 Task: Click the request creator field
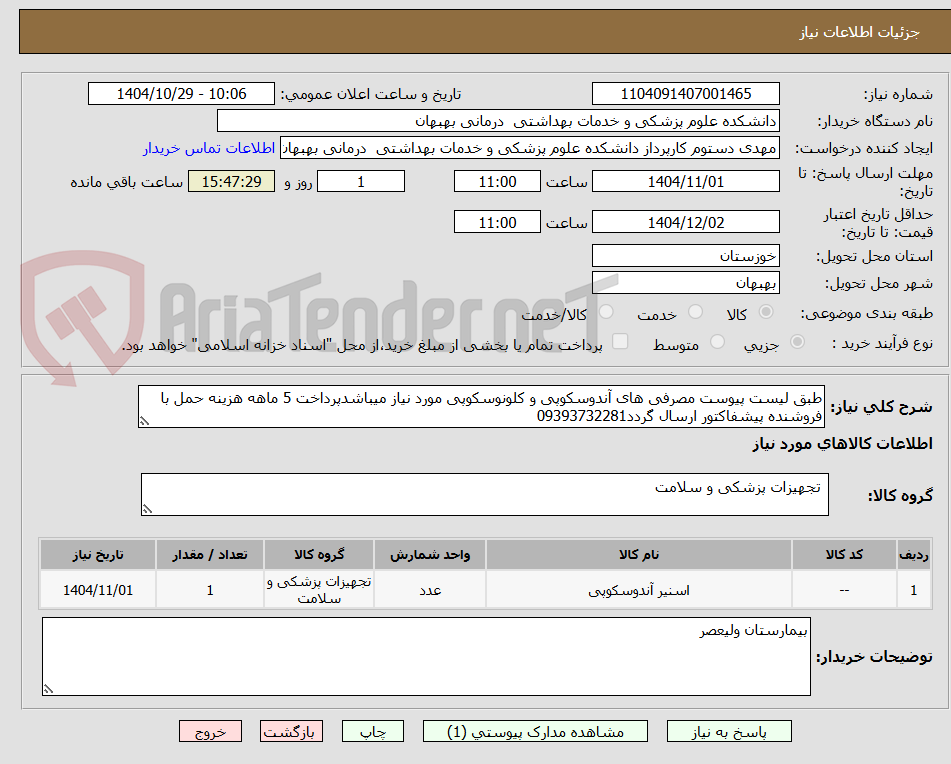529,149
